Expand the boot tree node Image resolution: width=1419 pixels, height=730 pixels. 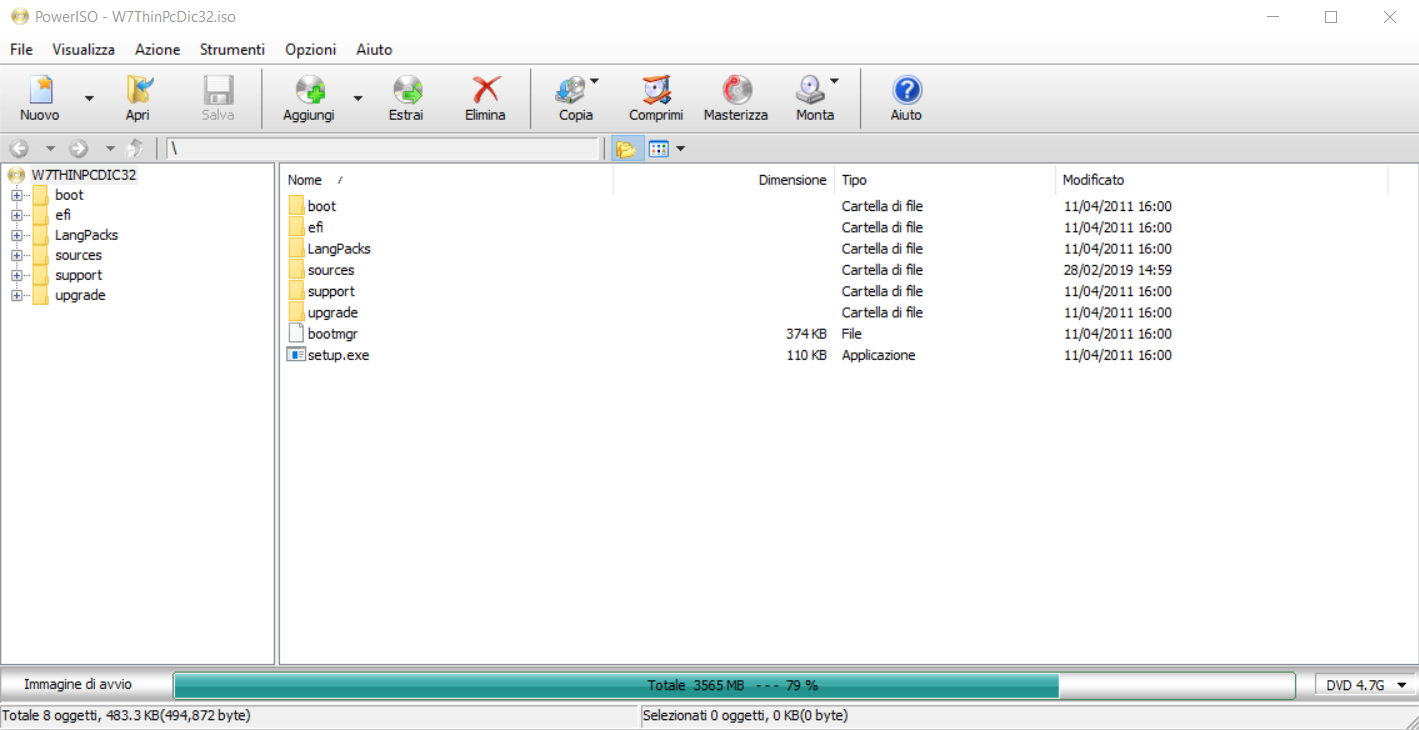[16, 195]
